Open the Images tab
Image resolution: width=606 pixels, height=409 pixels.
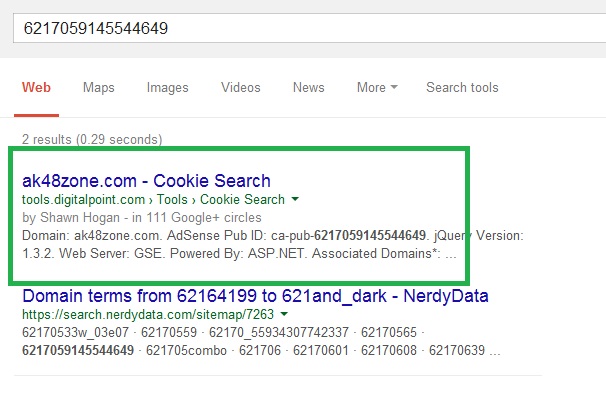[167, 87]
